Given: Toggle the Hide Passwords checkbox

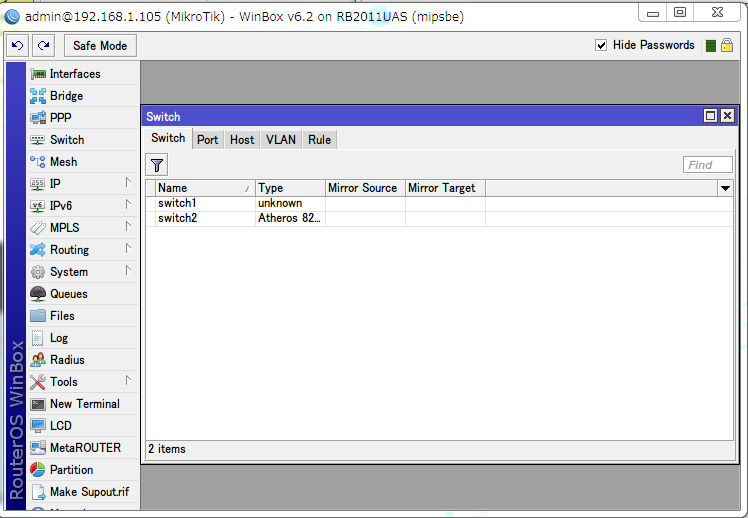Looking at the screenshot, I should (x=601, y=45).
